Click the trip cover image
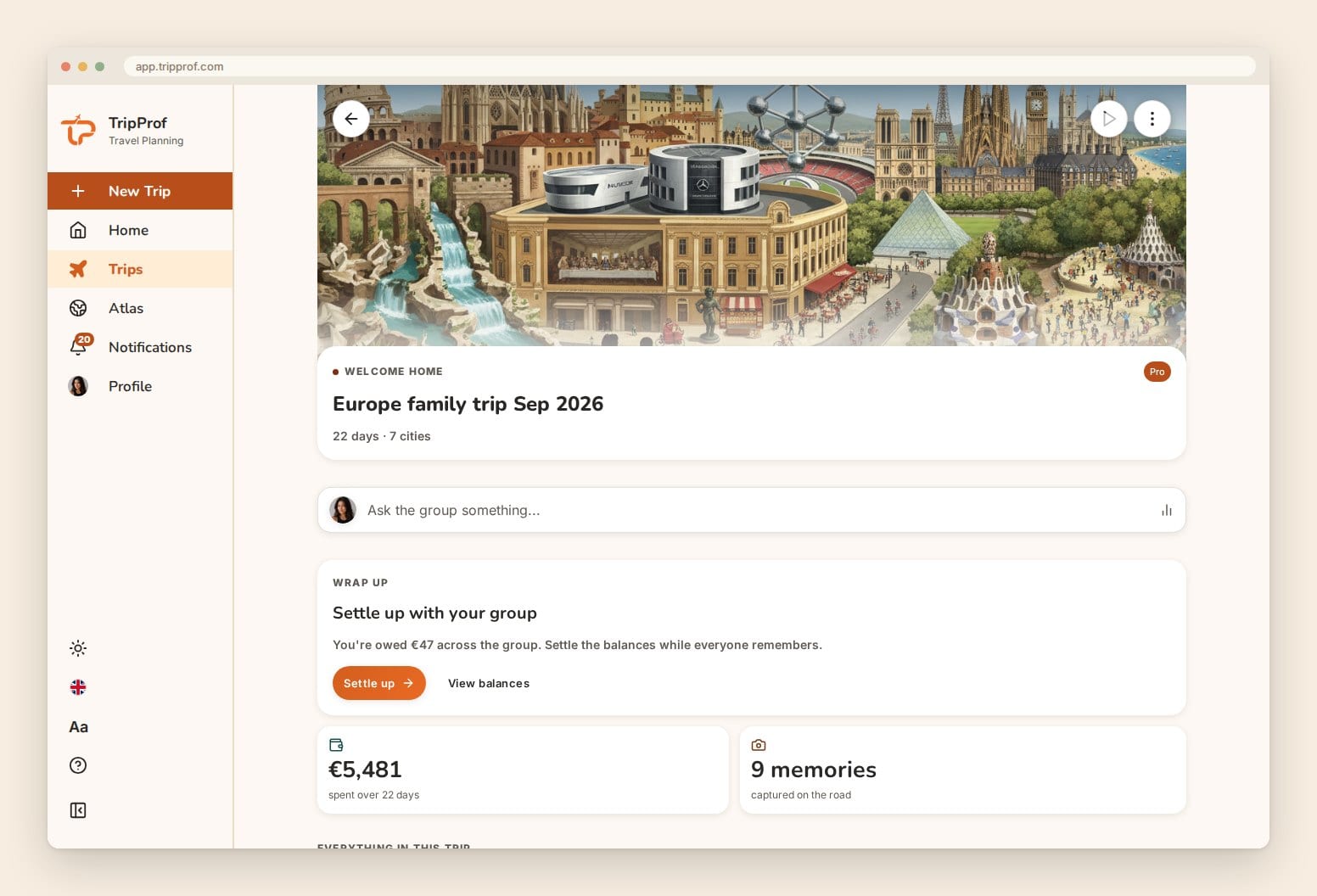 (x=752, y=216)
